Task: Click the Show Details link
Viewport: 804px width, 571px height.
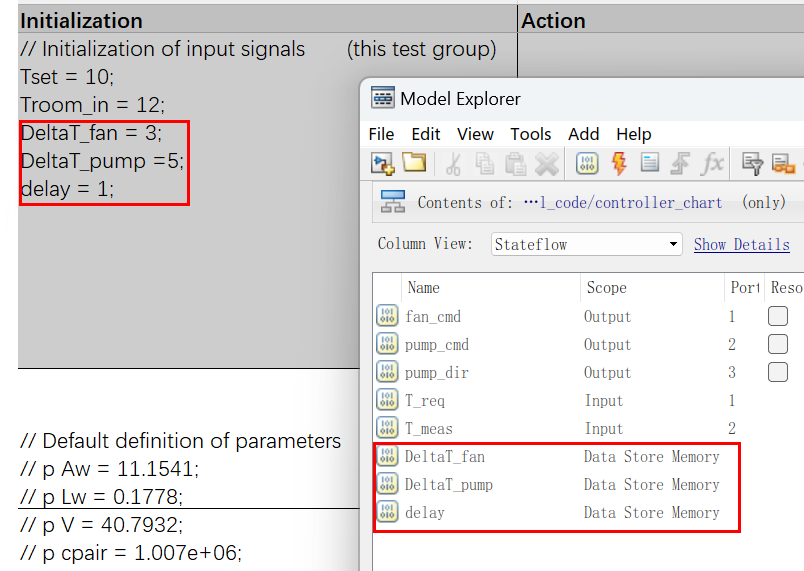Action: (x=741, y=244)
